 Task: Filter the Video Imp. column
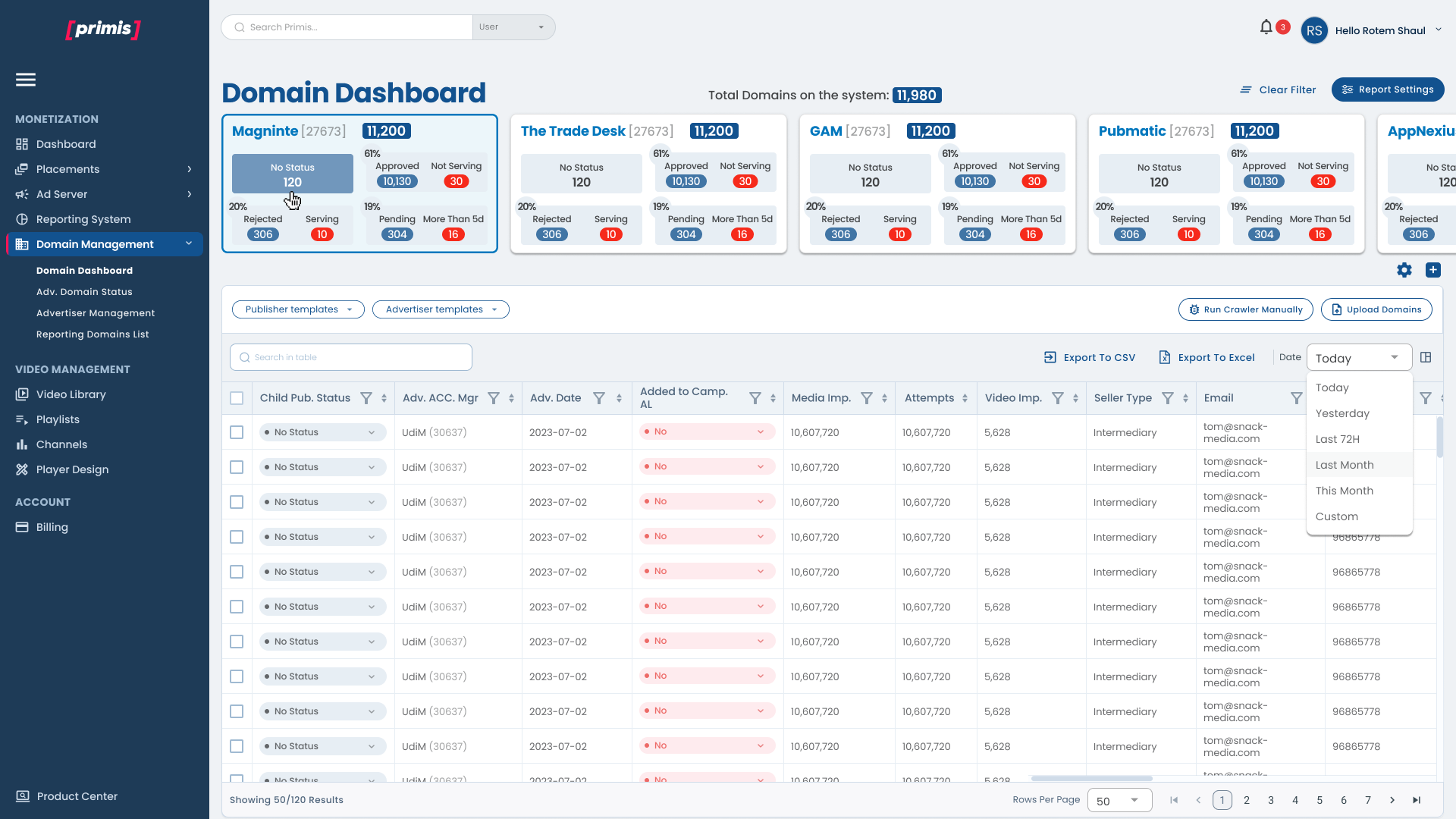(1058, 398)
